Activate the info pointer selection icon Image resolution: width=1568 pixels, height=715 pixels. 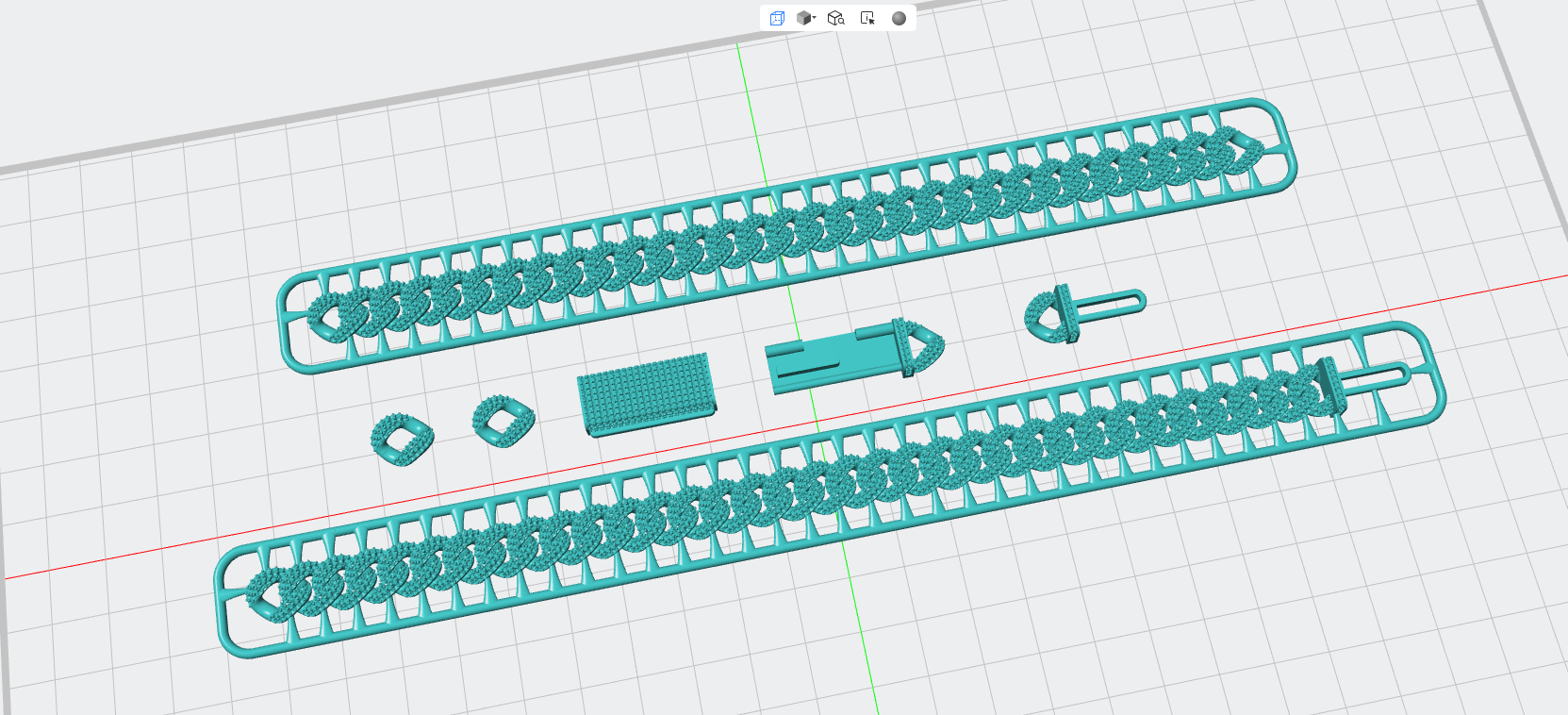pyautogui.click(x=867, y=18)
